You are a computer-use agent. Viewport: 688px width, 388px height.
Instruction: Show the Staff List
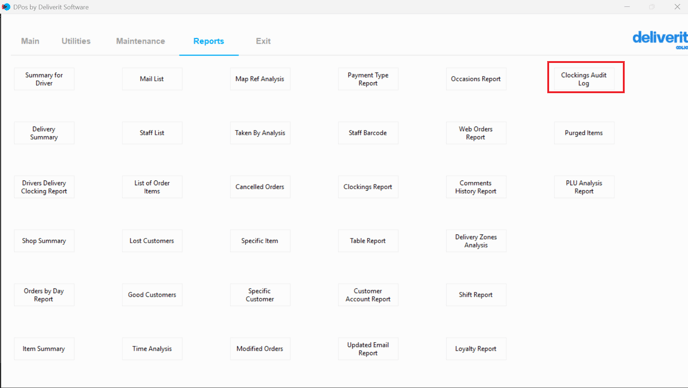[152, 133]
